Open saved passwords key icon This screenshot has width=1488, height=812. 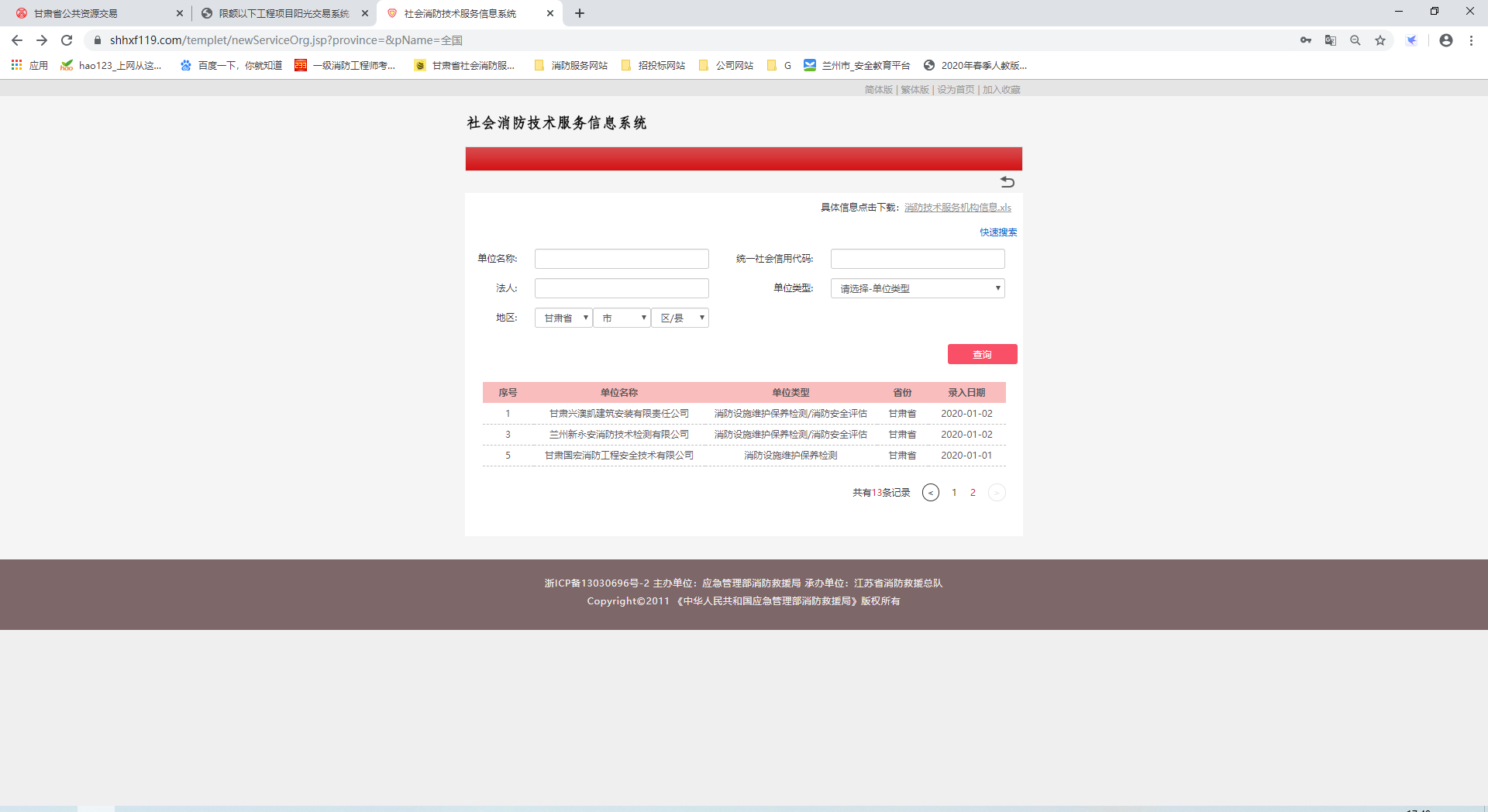click(1306, 40)
